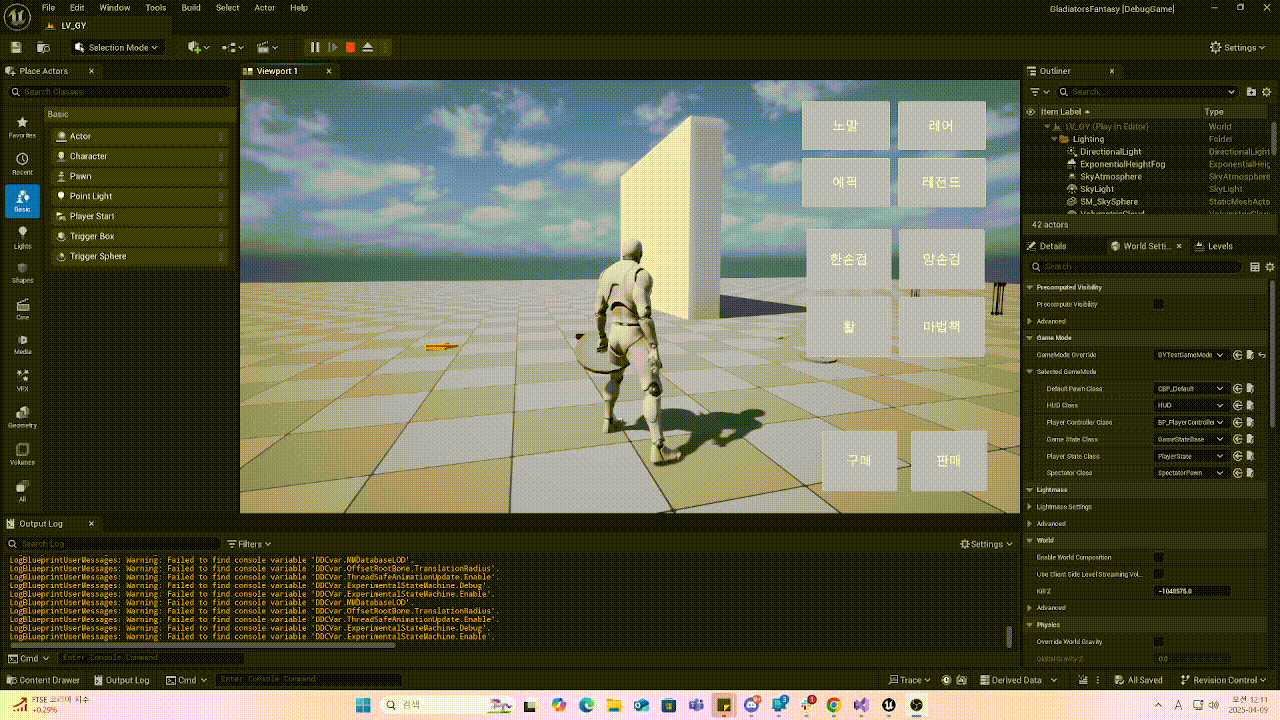
Task: Select Lights category in Place Actors
Action: (22, 237)
